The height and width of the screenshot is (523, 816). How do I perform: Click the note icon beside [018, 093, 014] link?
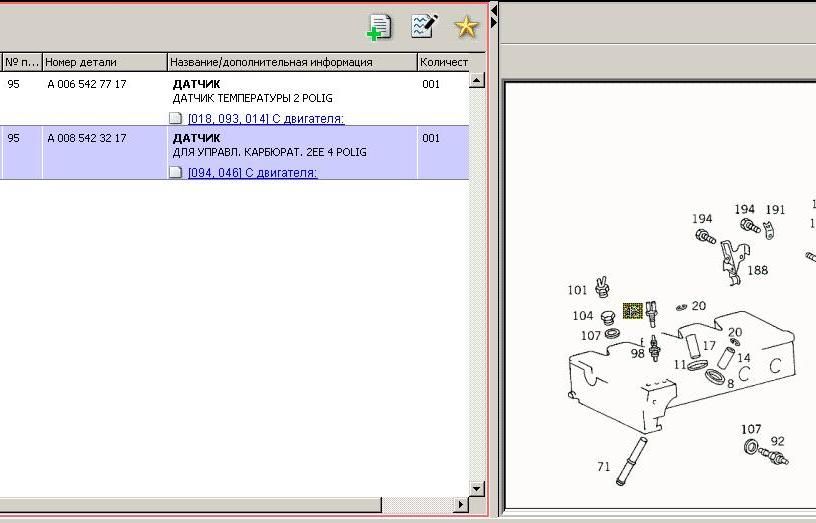(x=176, y=119)
